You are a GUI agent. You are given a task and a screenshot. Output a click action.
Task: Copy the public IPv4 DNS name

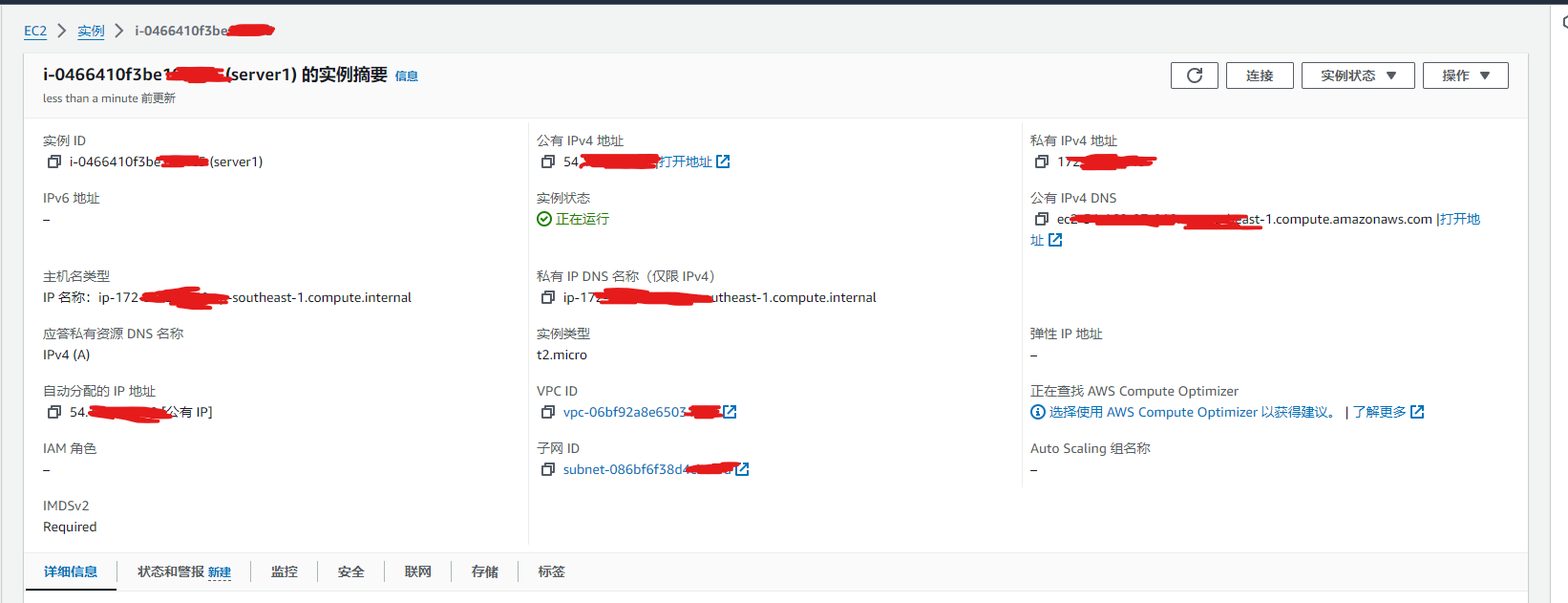pyautogui.click(x=1042, y=219)
